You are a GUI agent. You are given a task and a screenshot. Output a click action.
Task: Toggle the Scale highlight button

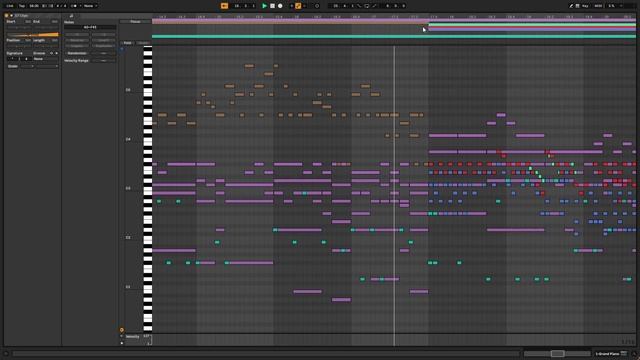143,43
